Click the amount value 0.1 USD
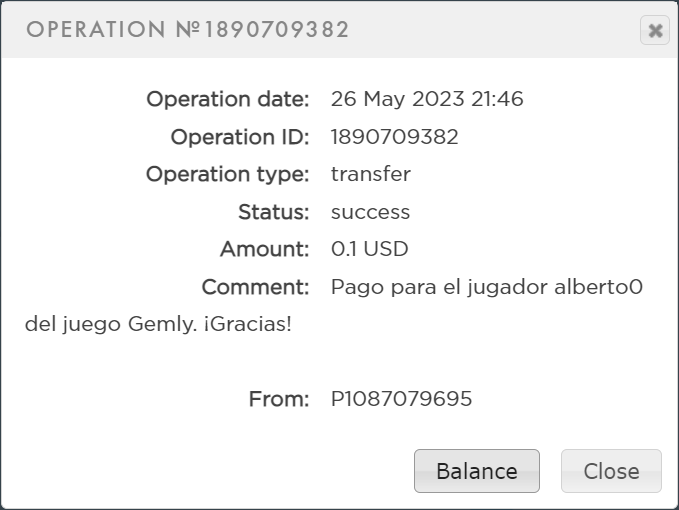 coord(370,249)
